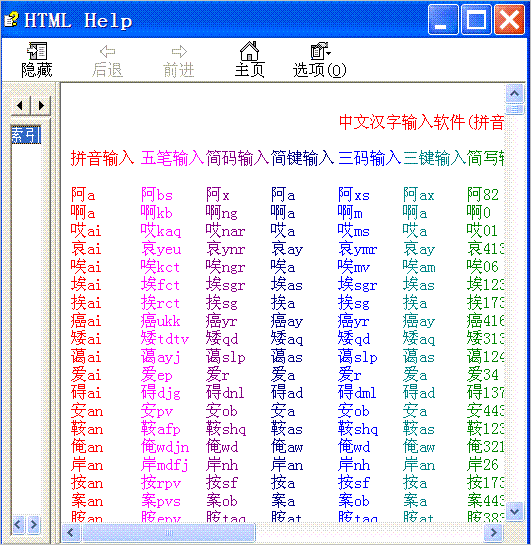531x545 pixels.
Task: Click the entry 哎nar
Action: coord(226,231)
